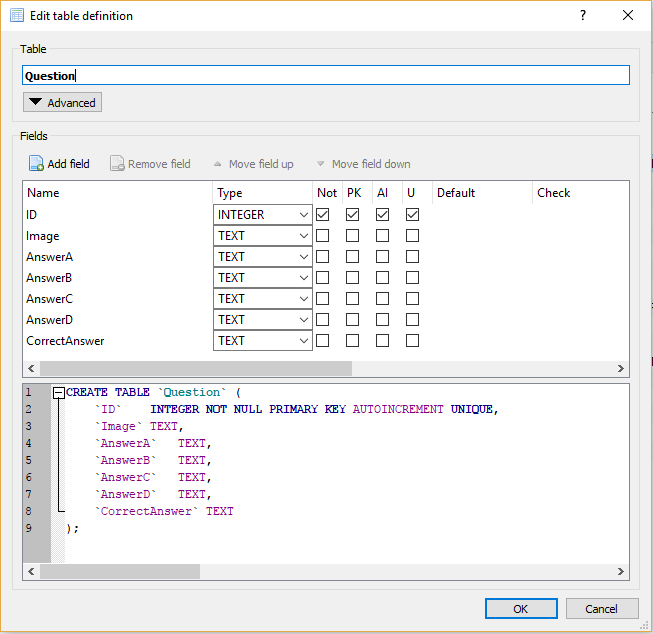Expand the Advanced table options
653x634 pixels.
(62, 103)
